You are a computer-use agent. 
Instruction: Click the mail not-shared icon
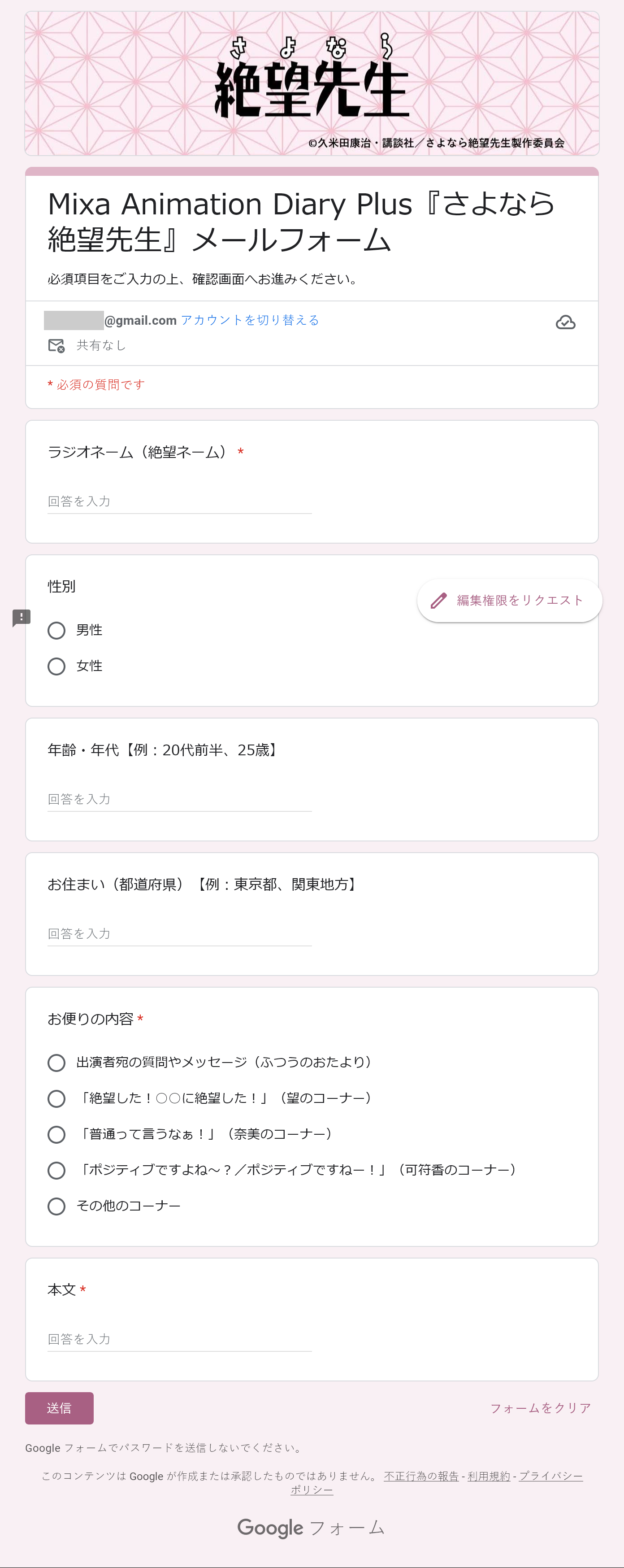(x=56, y=346)
